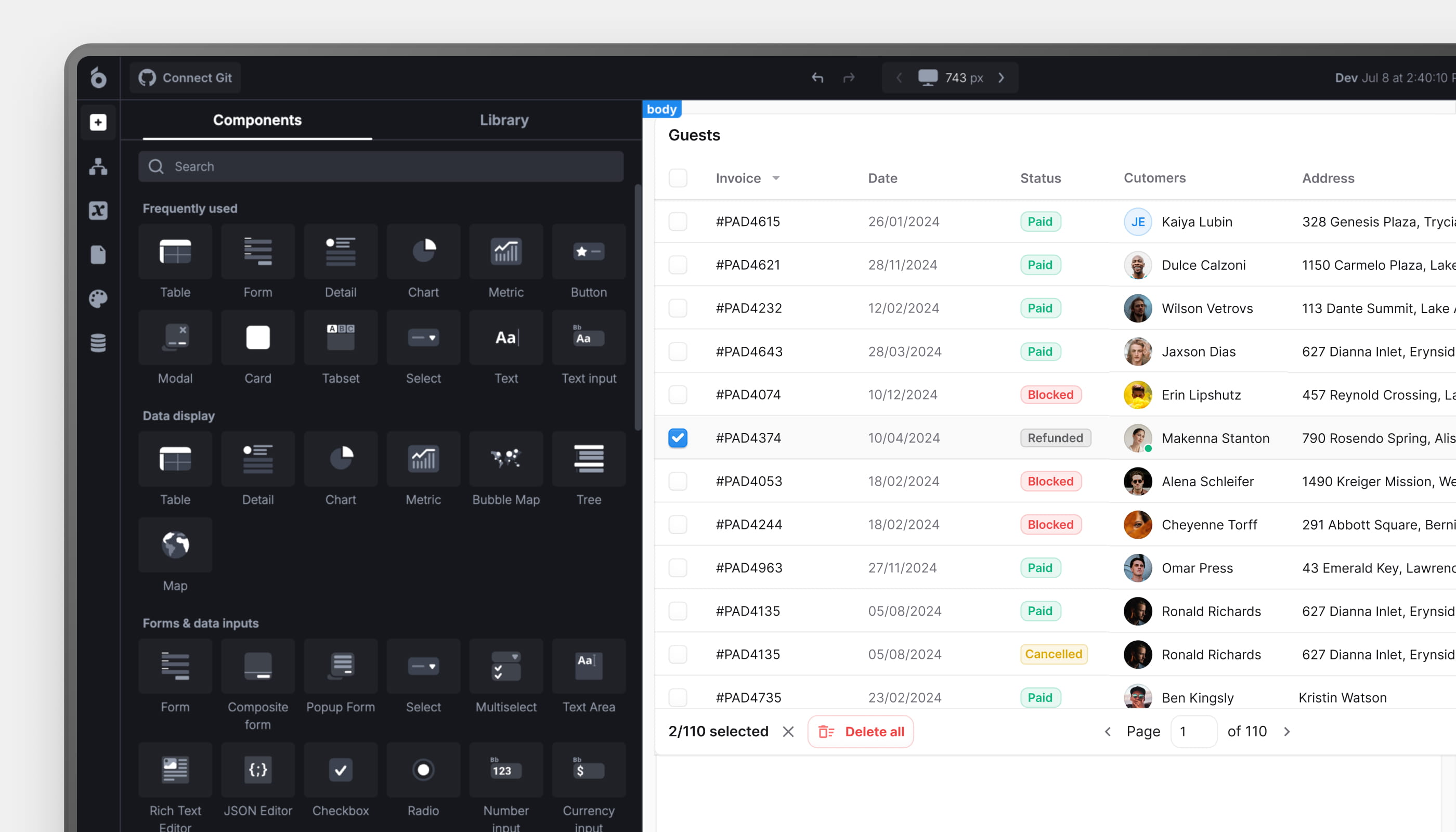Increase screen width with right chevron
The height and width of the screenshot is (832, 1456).
pos(1001,77)
